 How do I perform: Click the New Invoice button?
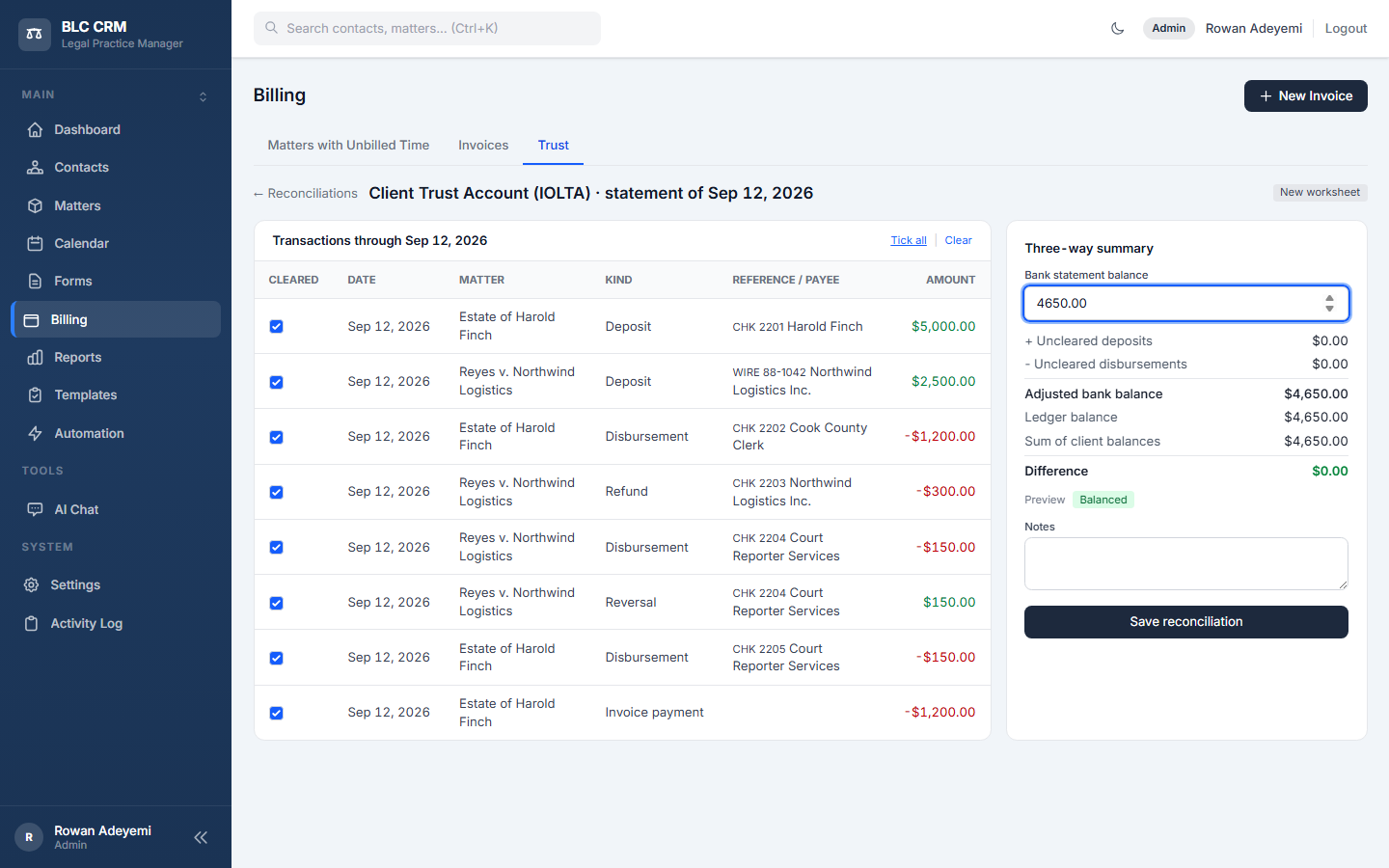[x=1305, y=95]
